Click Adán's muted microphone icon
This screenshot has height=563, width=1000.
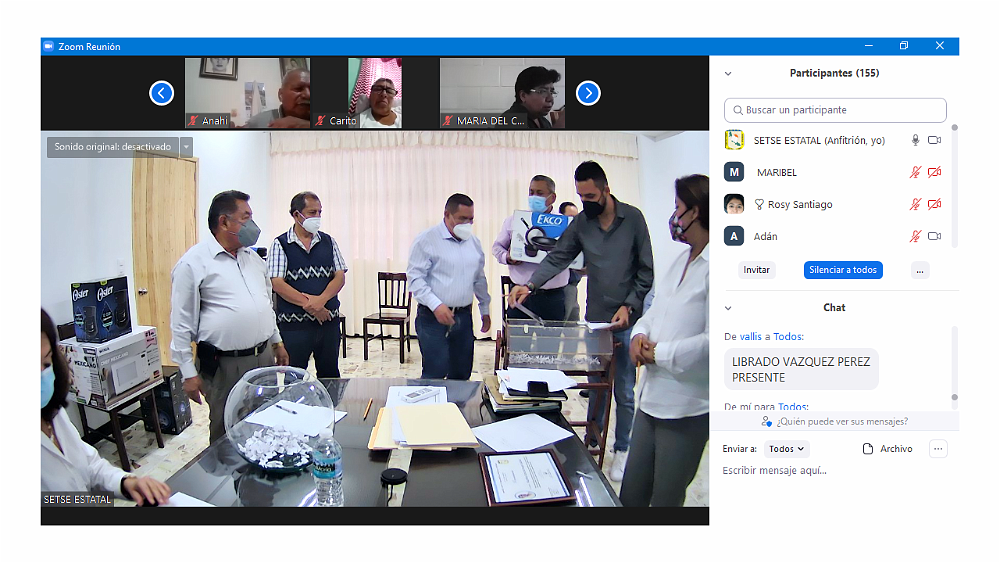914,237
